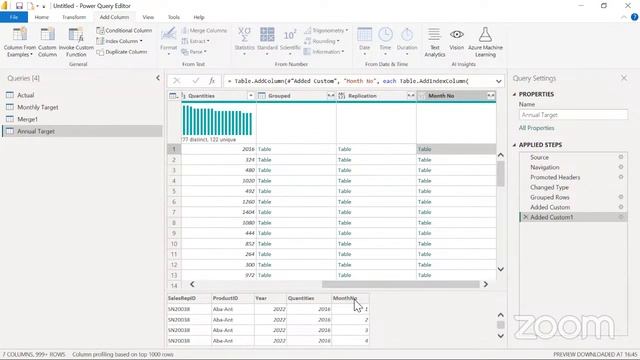Add a Custom Column
640x360 pixels.
(x=47, y=42)
